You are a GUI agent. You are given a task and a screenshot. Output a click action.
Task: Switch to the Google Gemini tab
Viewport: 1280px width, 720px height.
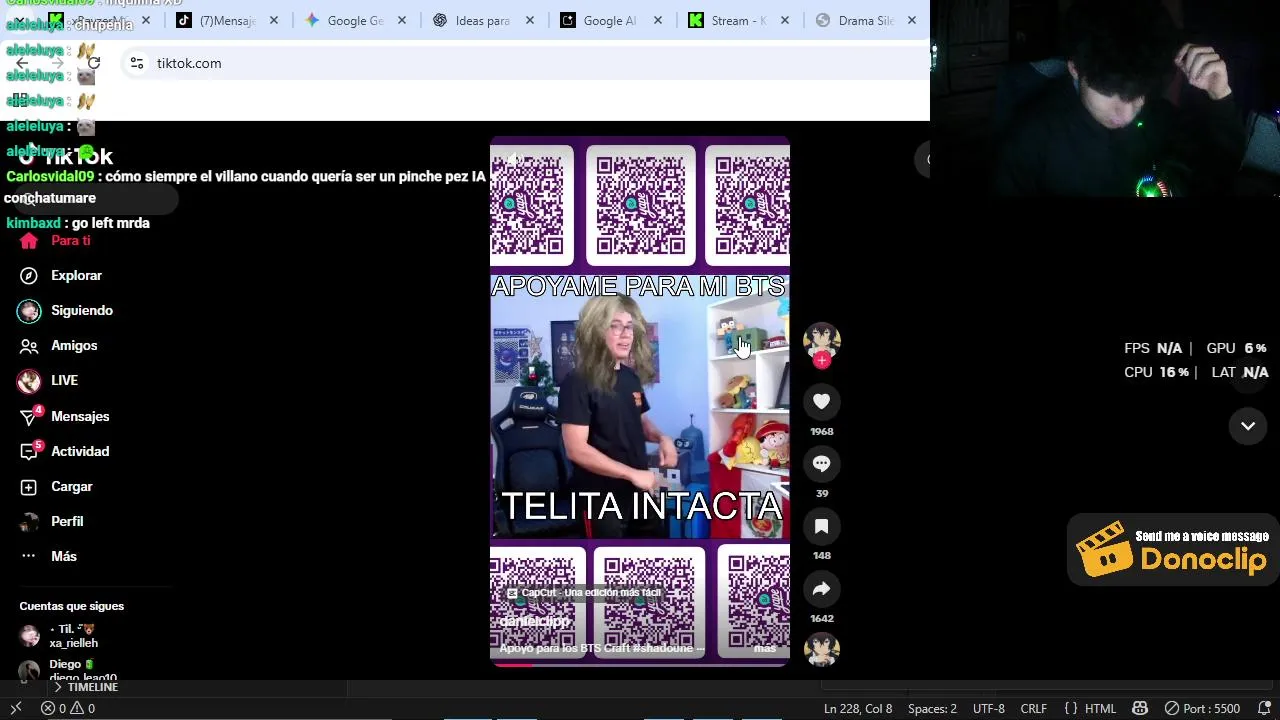(355, 21)
